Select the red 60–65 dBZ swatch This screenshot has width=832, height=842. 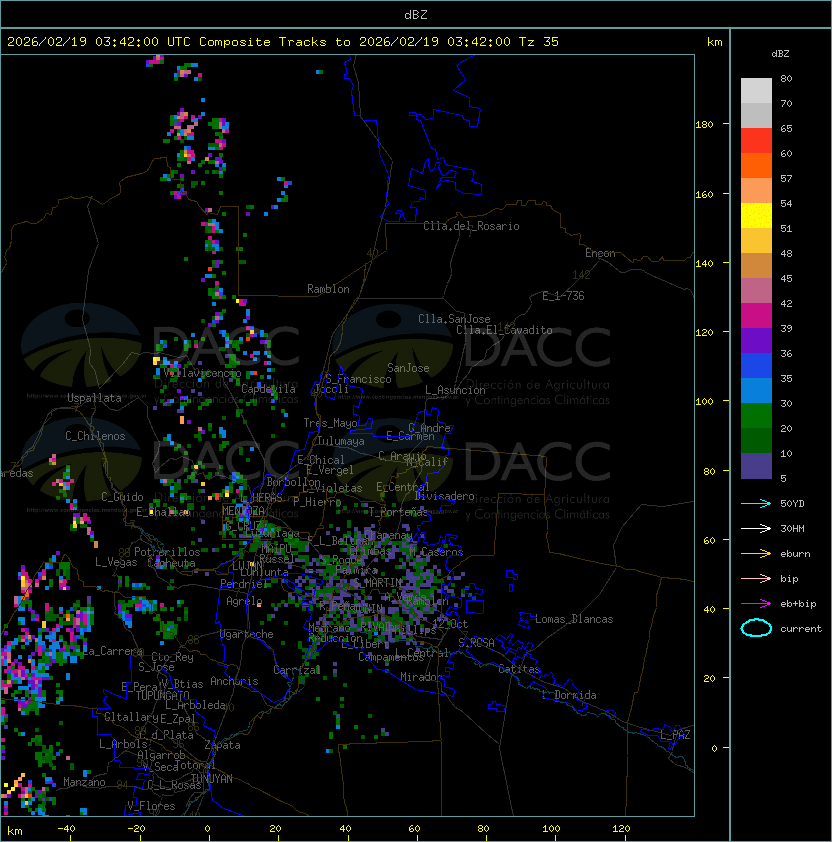pos(756,141)
